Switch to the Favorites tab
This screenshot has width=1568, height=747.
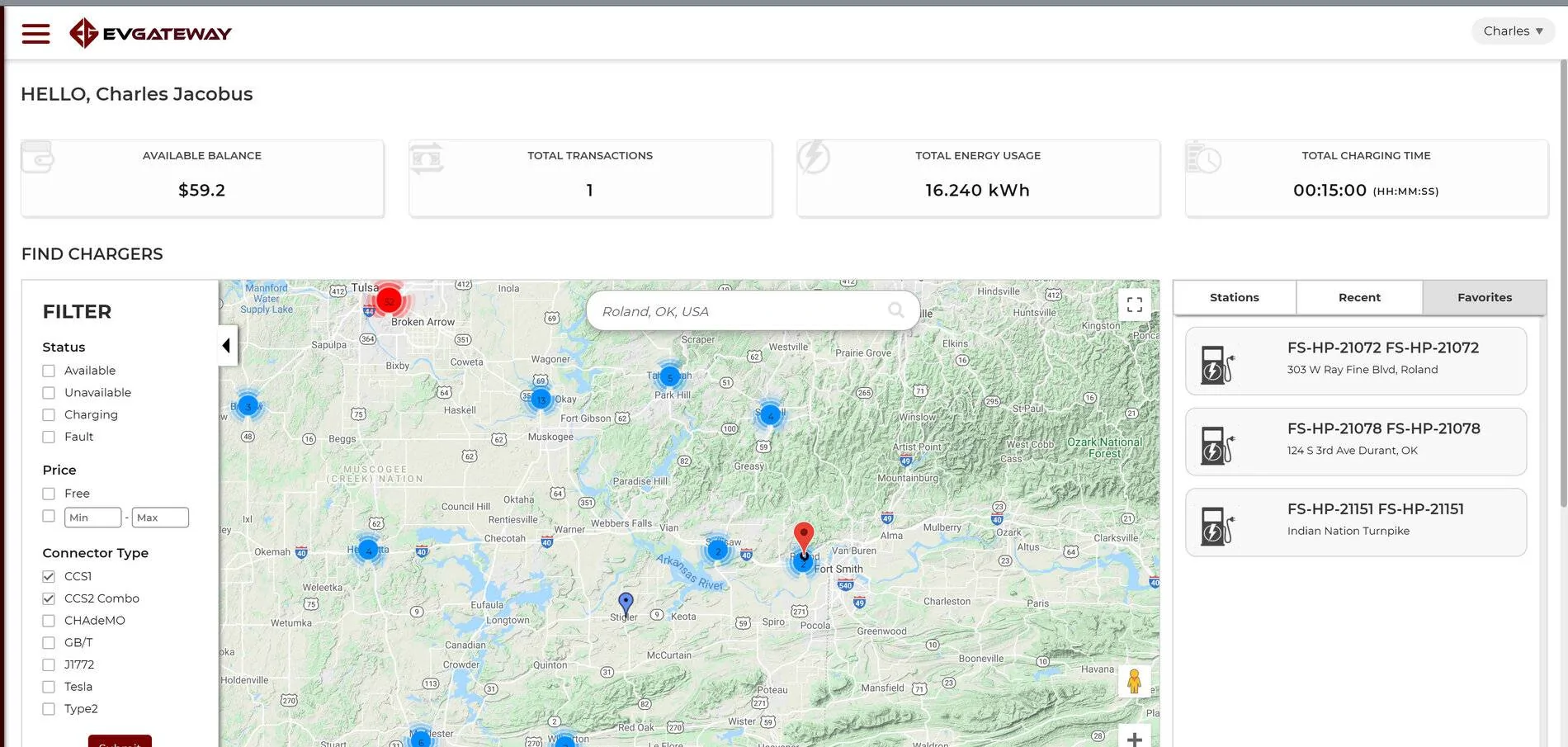coord(1485,297)
